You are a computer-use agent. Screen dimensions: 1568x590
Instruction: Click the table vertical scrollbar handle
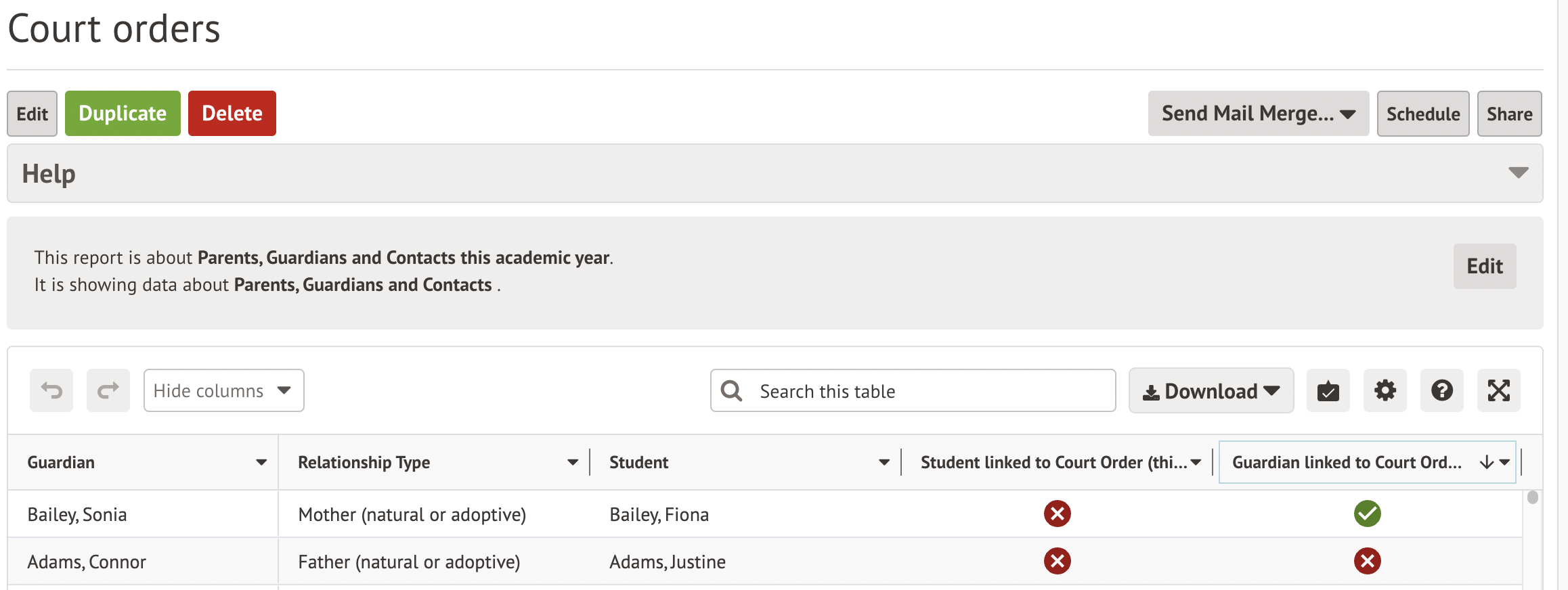[1533, 498]
